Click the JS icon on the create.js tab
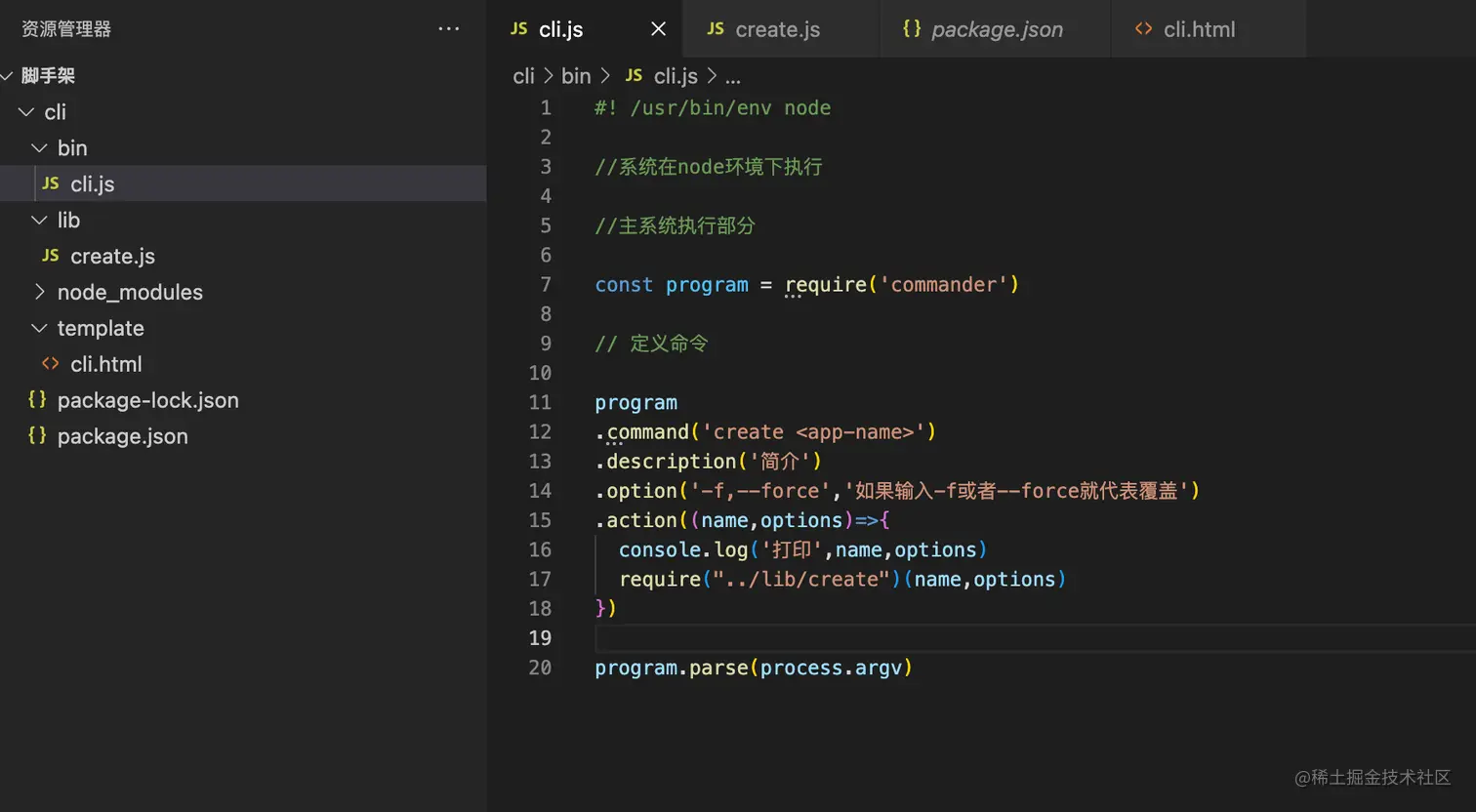The height and width of the screenshot is (812, 1476). [x=716, y=29]
